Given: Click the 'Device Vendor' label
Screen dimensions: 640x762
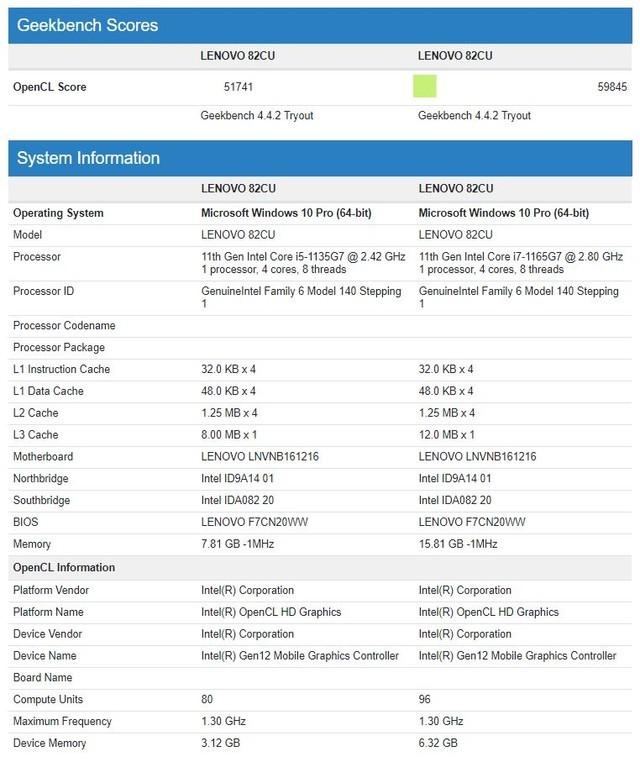Looking at the screenshot, I should [48, 634].
